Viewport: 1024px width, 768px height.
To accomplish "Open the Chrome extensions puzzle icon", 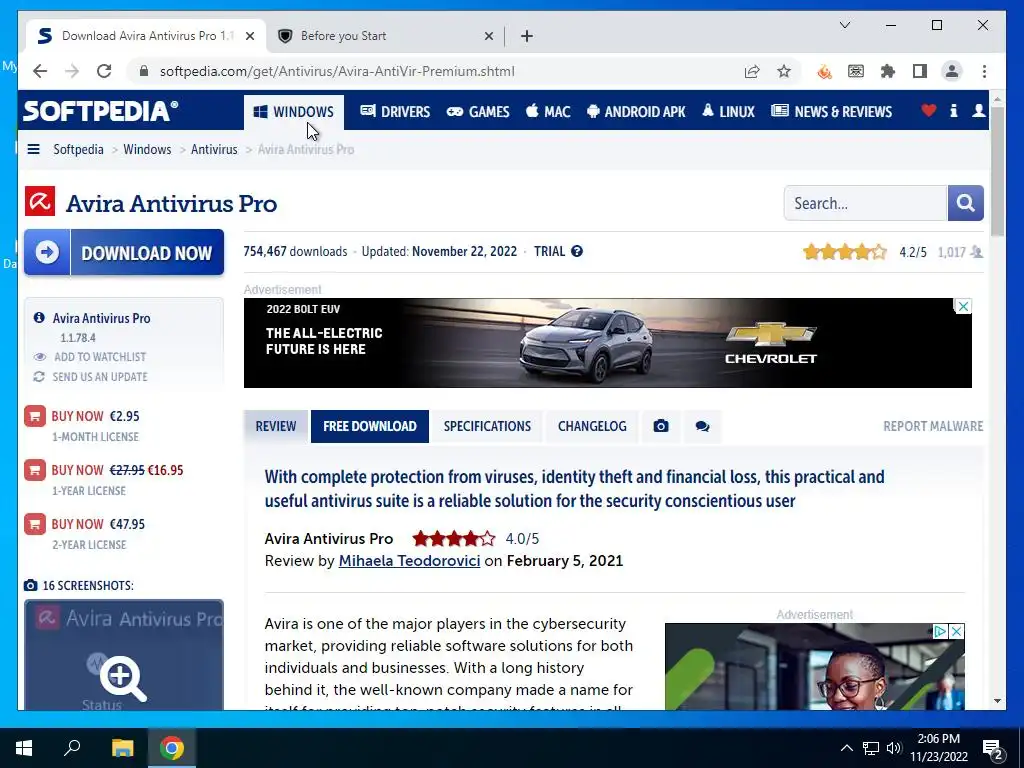I will [x=888, y=72].
